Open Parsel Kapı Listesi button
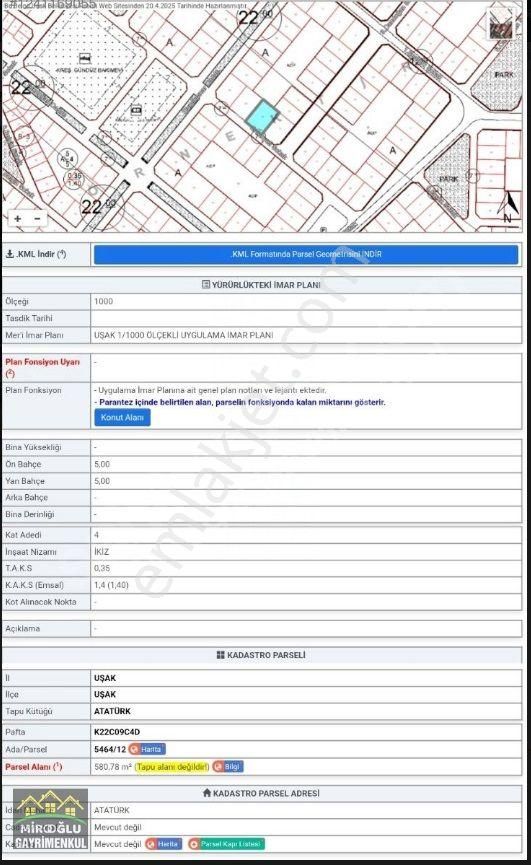Screen dimensions: 531x865 tap(226, 844)
